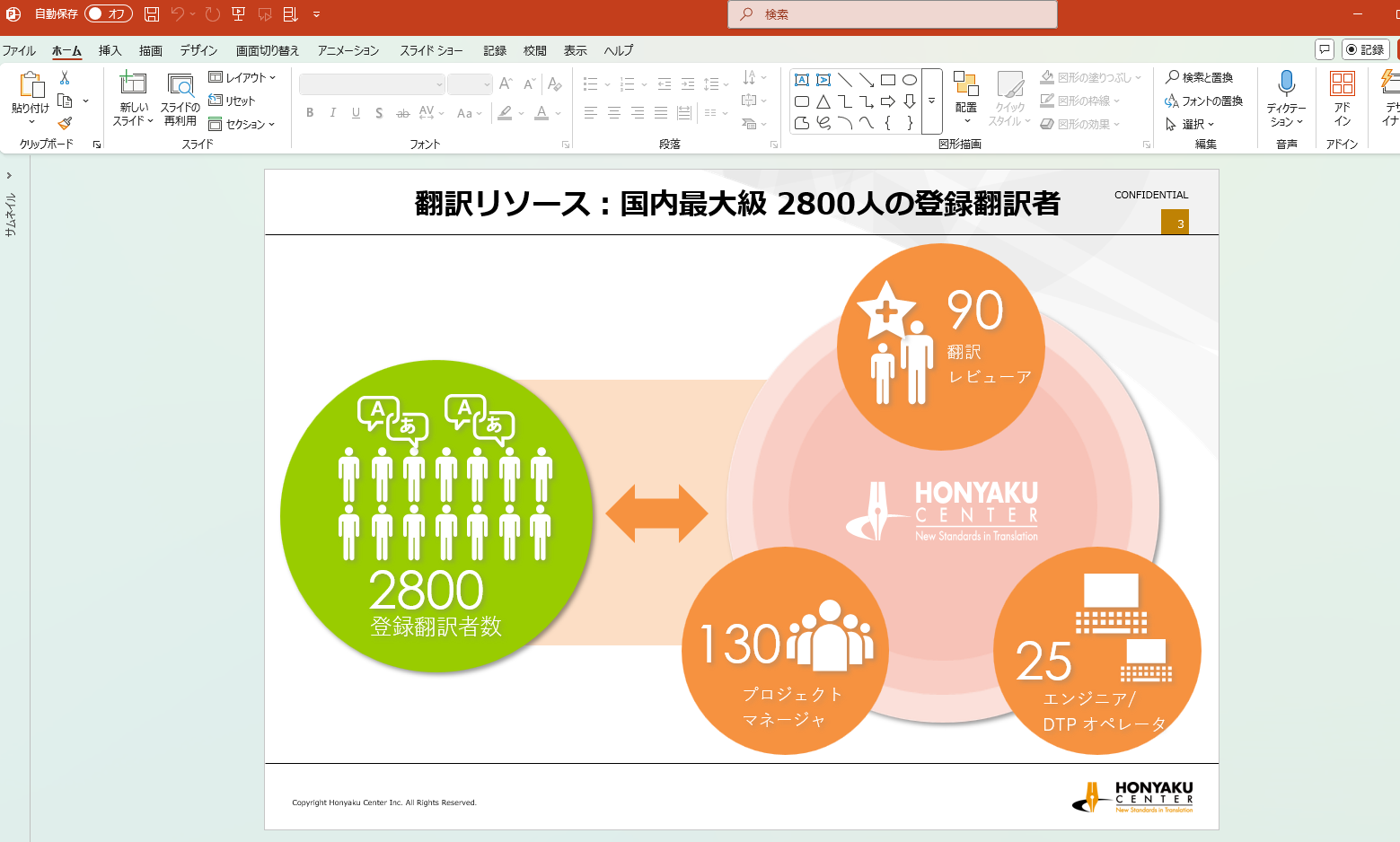Switch to the Review (校閲) tab
This screenshot has width=1400, height=842.
coord(535,50)
